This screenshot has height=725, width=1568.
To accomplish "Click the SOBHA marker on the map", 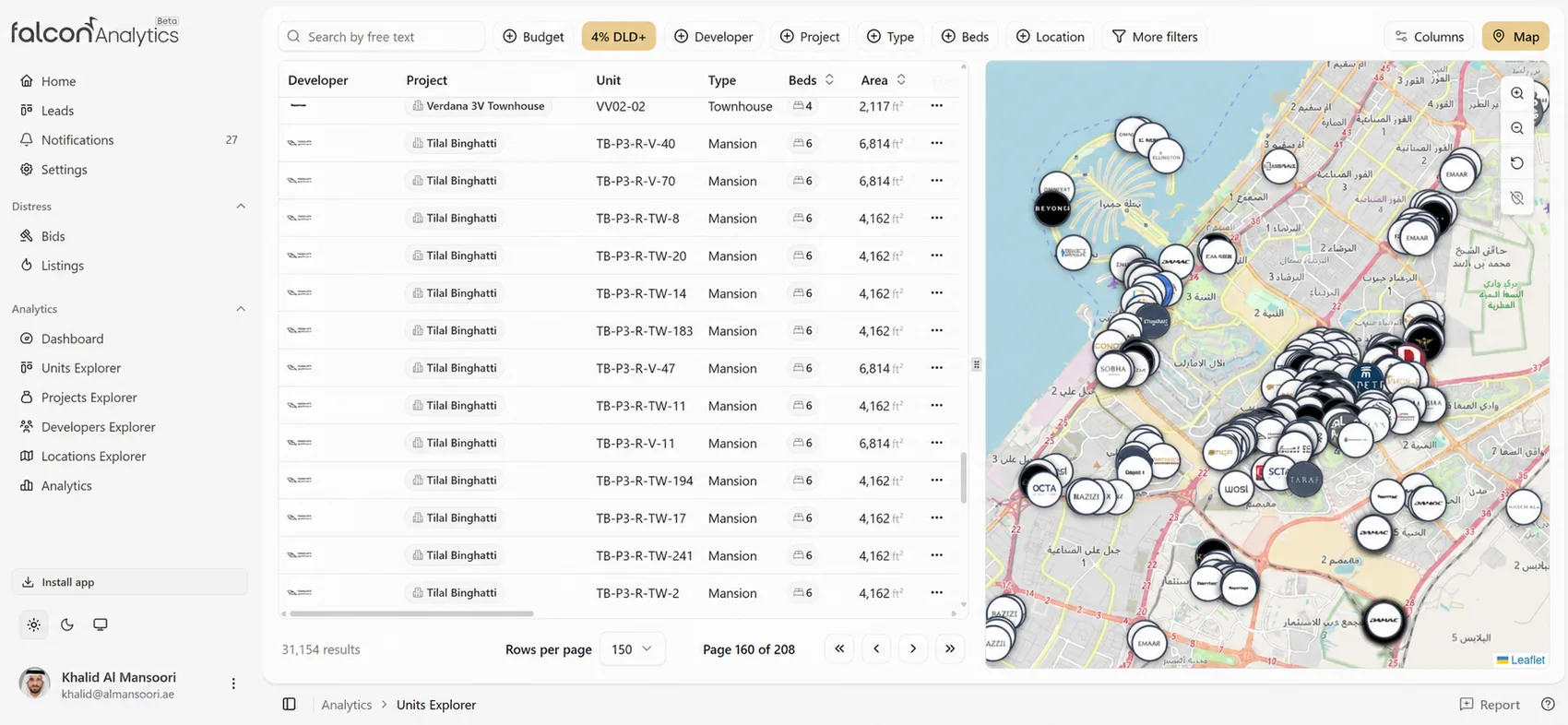I will click(x=1113, y=369).
